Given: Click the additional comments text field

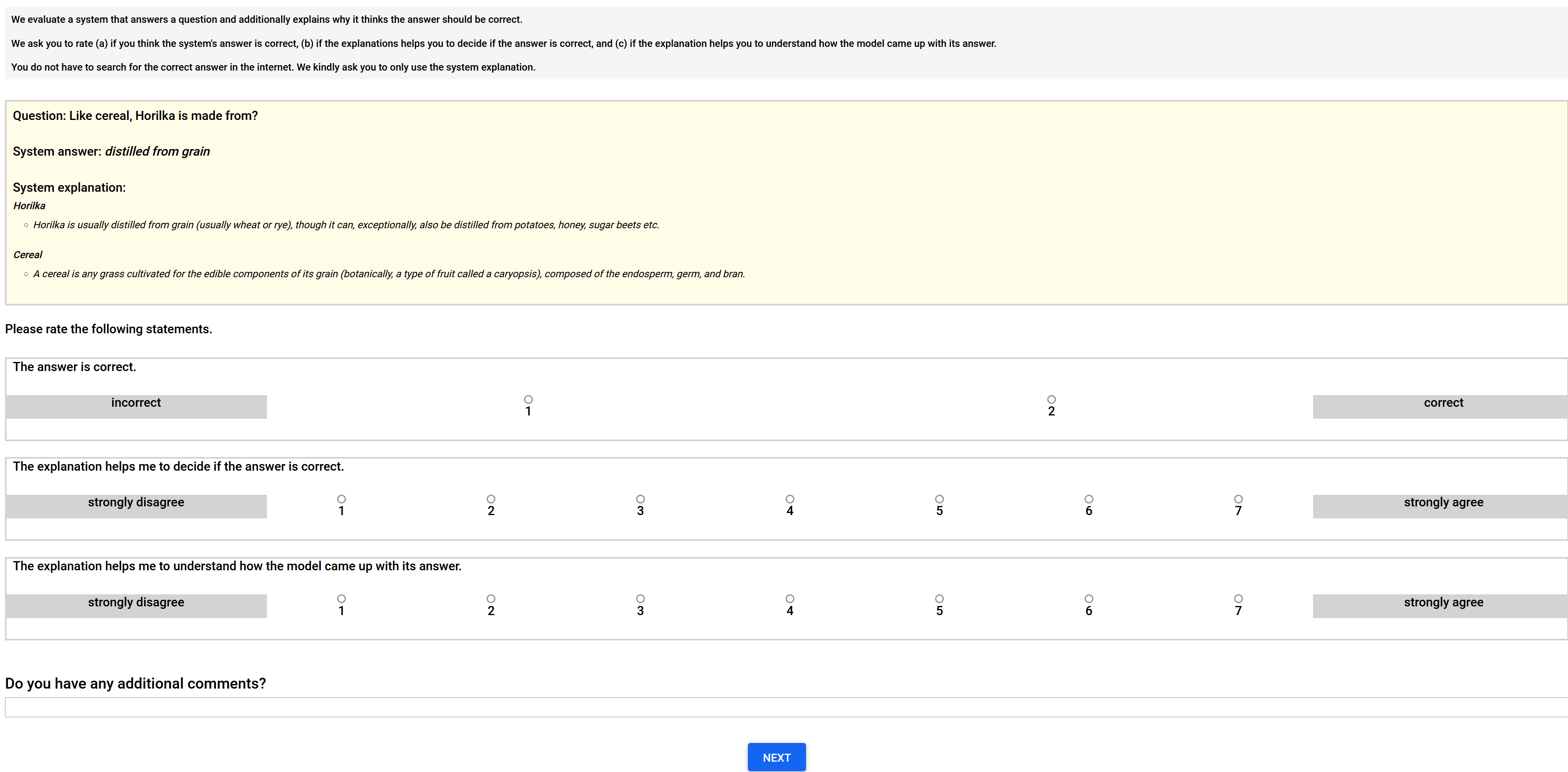Looking at the screenshot, I should 786,707.
